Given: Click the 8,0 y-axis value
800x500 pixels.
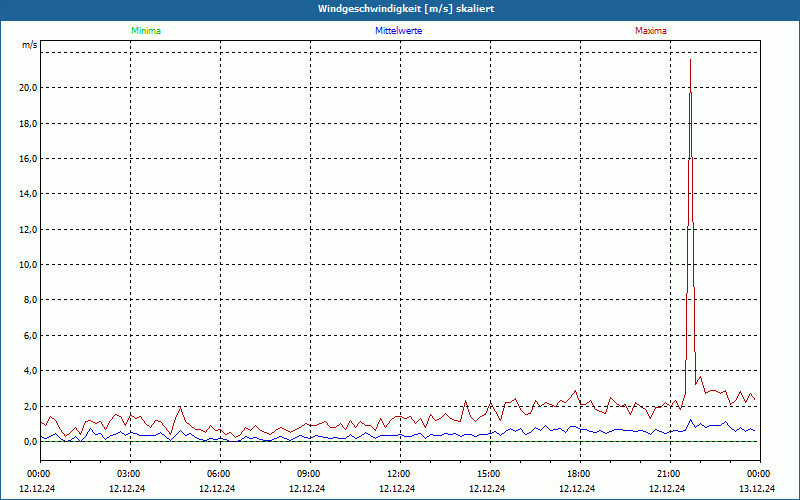Looking at the screenshot, I should coord(30,300).
